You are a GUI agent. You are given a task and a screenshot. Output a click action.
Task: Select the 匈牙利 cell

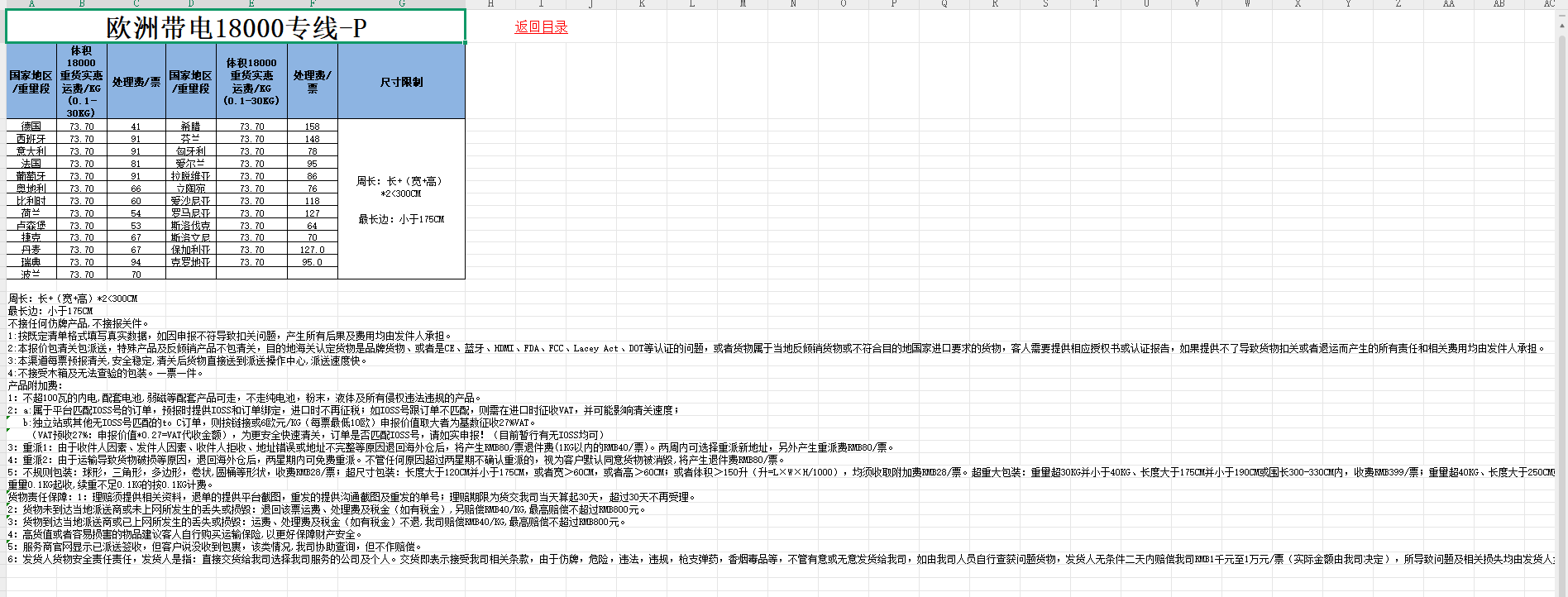[x=191, y=151]
